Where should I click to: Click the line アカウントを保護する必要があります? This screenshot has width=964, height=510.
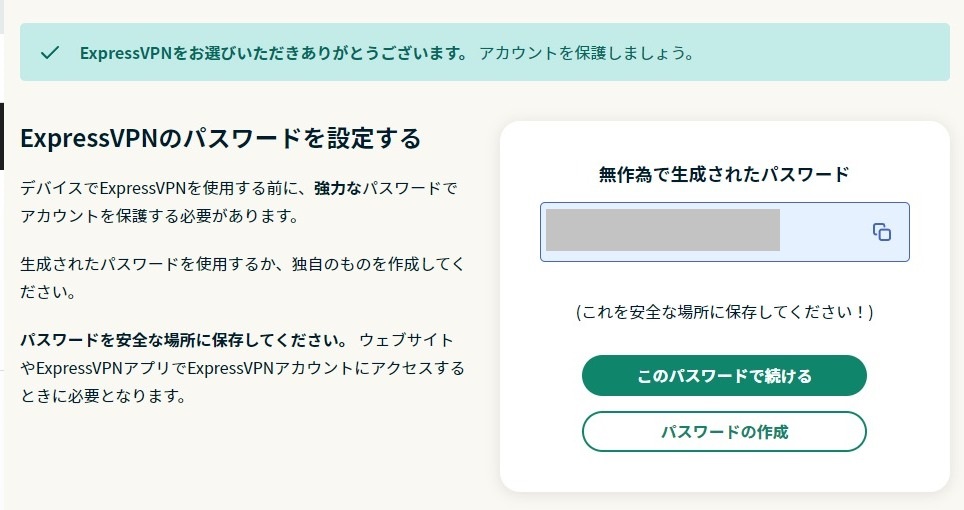(x=160, y=216)
